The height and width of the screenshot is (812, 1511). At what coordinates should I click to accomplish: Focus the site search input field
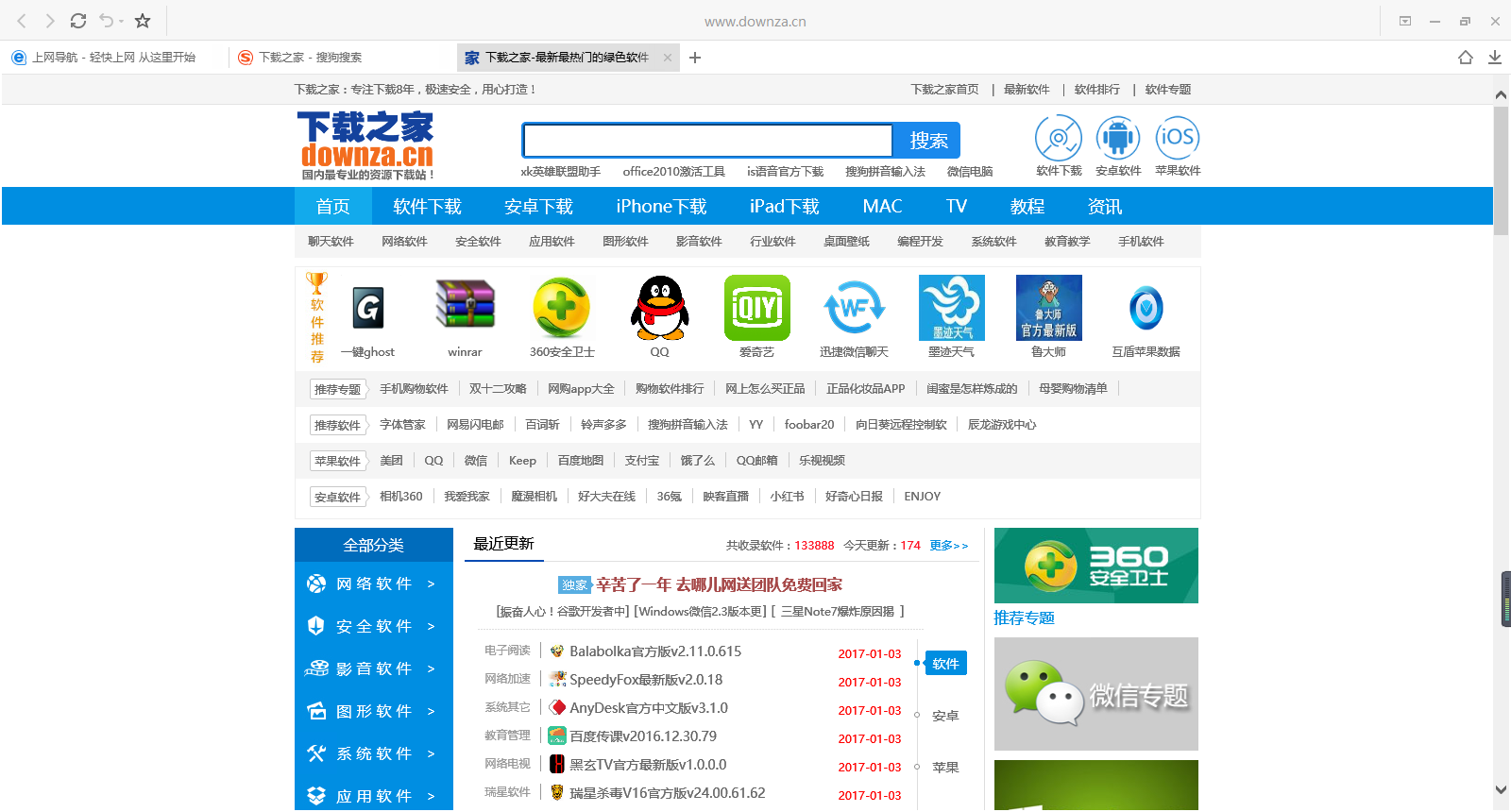click(708, 141)
